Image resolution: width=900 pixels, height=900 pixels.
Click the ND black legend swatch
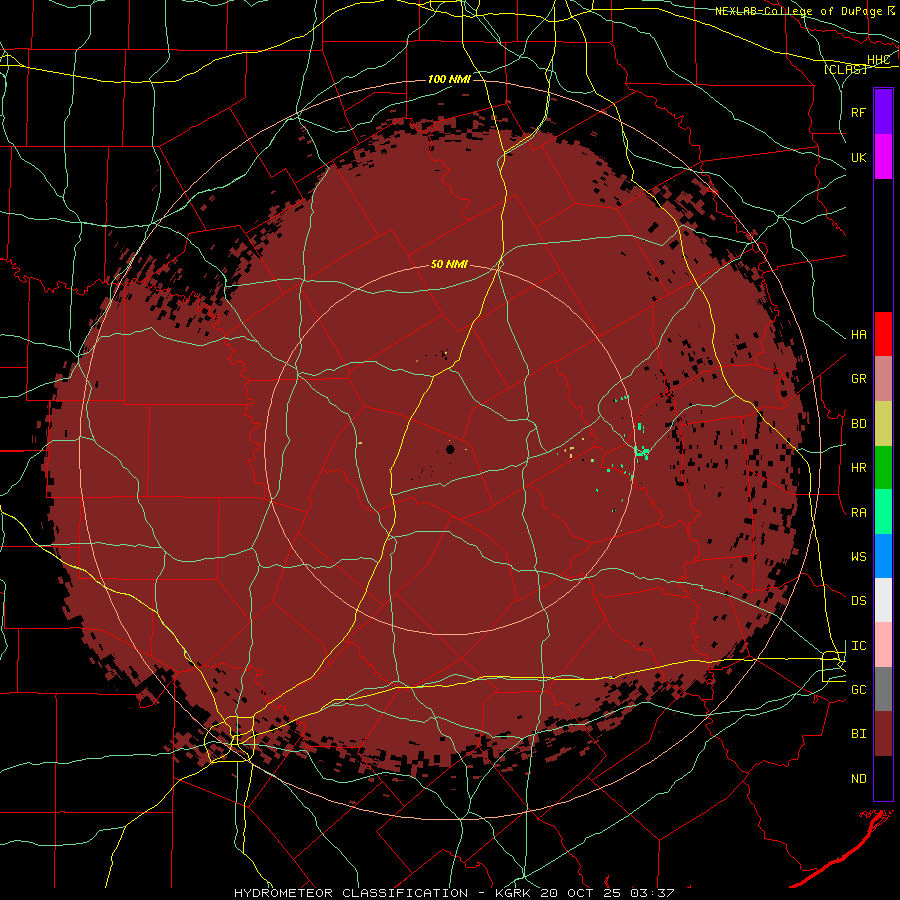click(x=883, y=778)
